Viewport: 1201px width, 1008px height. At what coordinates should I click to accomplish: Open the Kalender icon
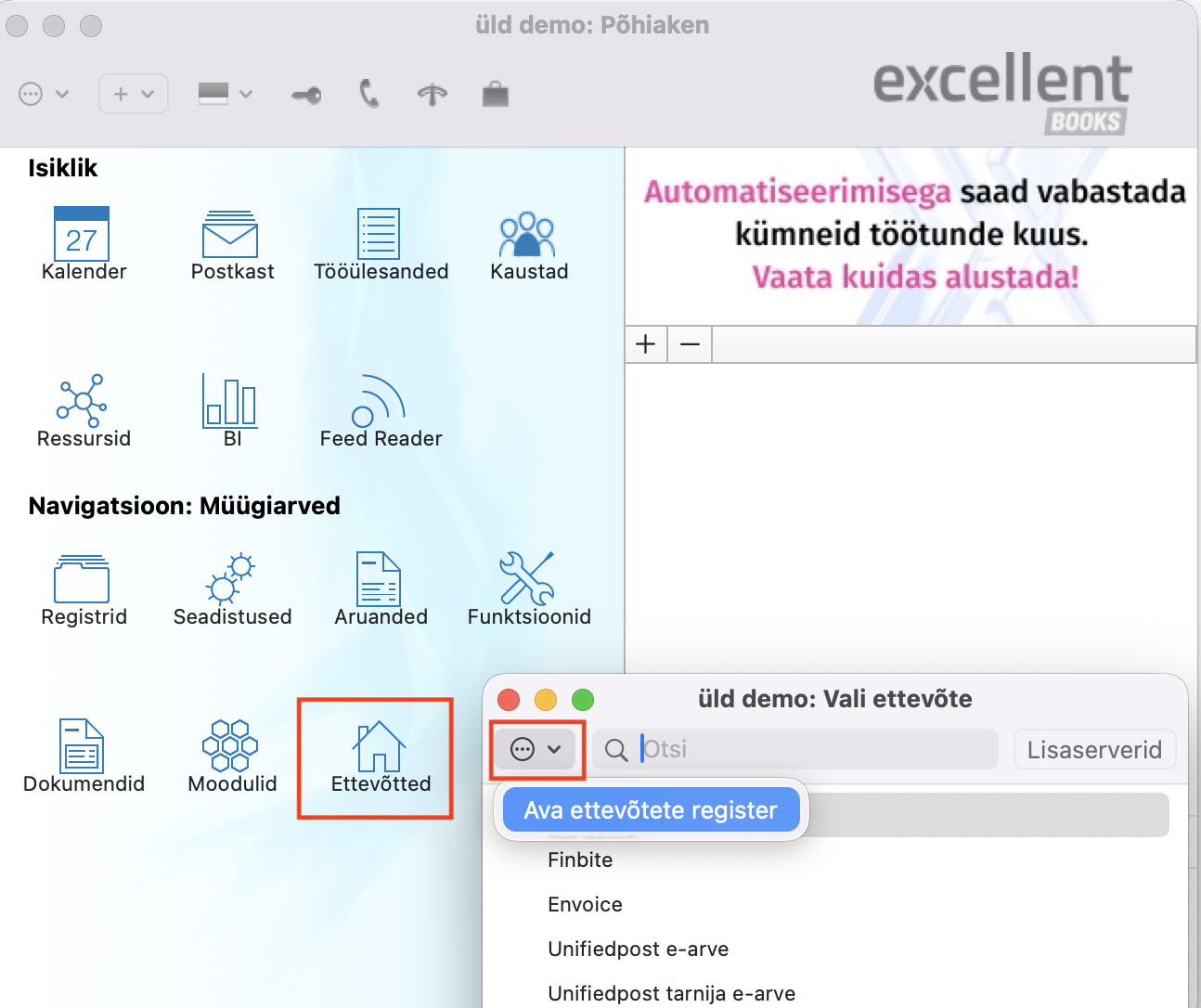(x=83, y=234)
